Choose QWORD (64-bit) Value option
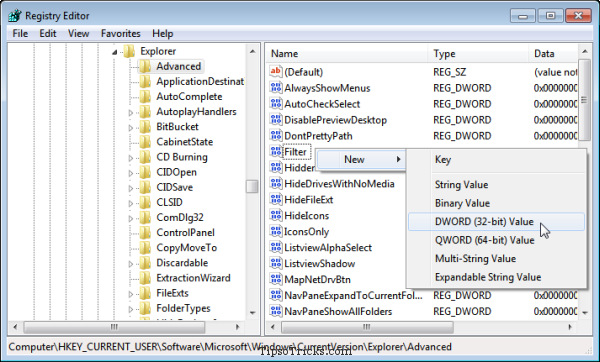This screenshot has height=362, width=600. pos(496,240)
